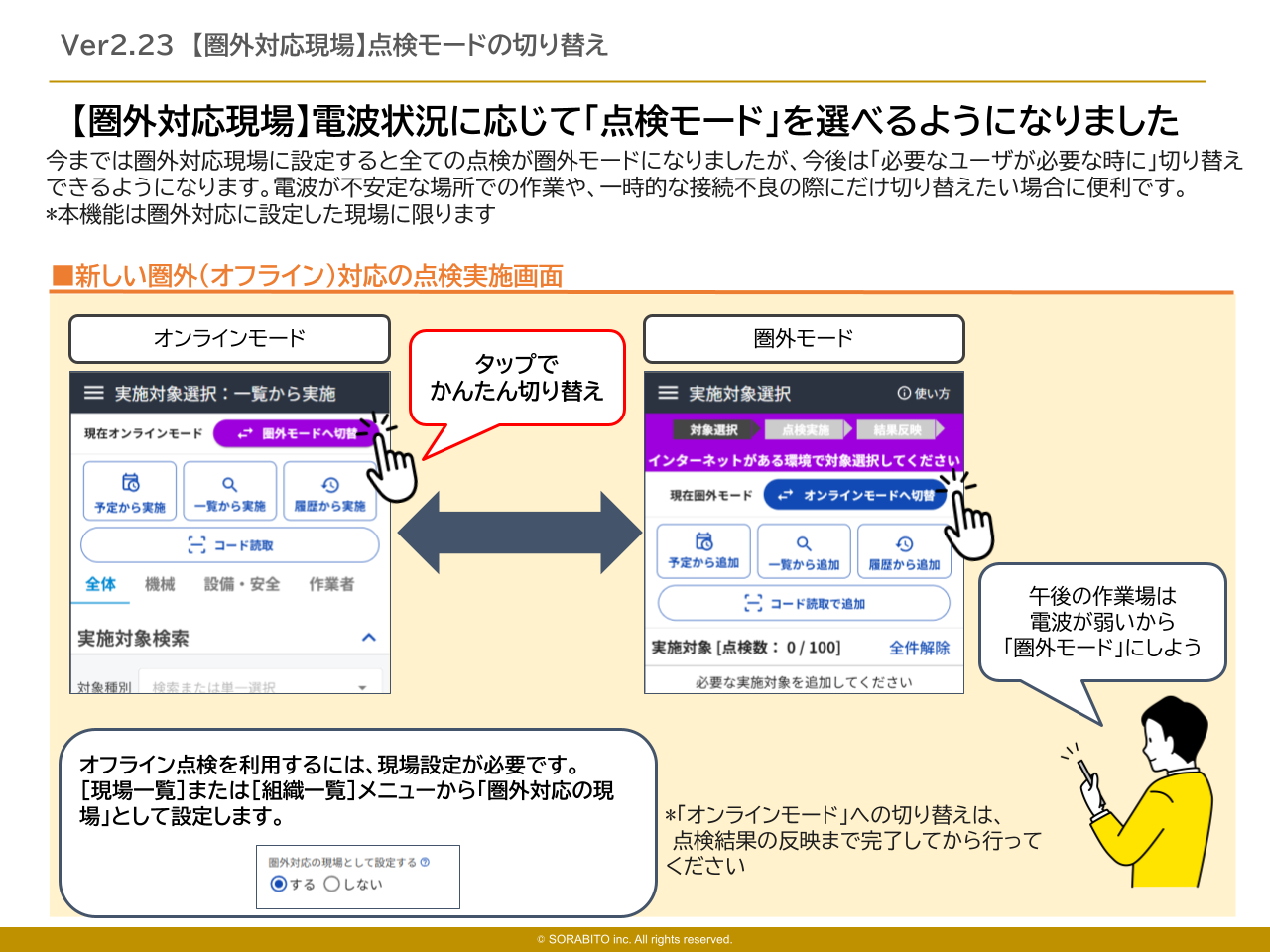This screenshot has height=952, width=1270.
Task: Select the する radio button
Action: (x=279, y=884)
